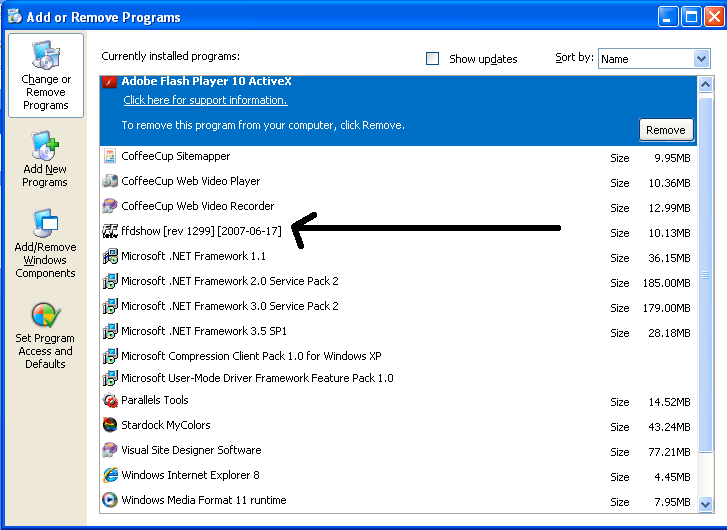The width and height of the screenshot is (727, 530).
Task: Click the 185.00MB size value
Action: click(x=666, y=283)
